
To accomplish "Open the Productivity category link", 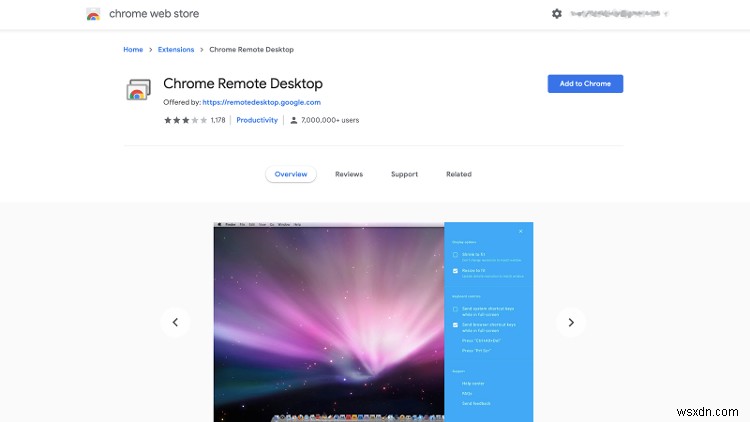I will pos(257,120).
